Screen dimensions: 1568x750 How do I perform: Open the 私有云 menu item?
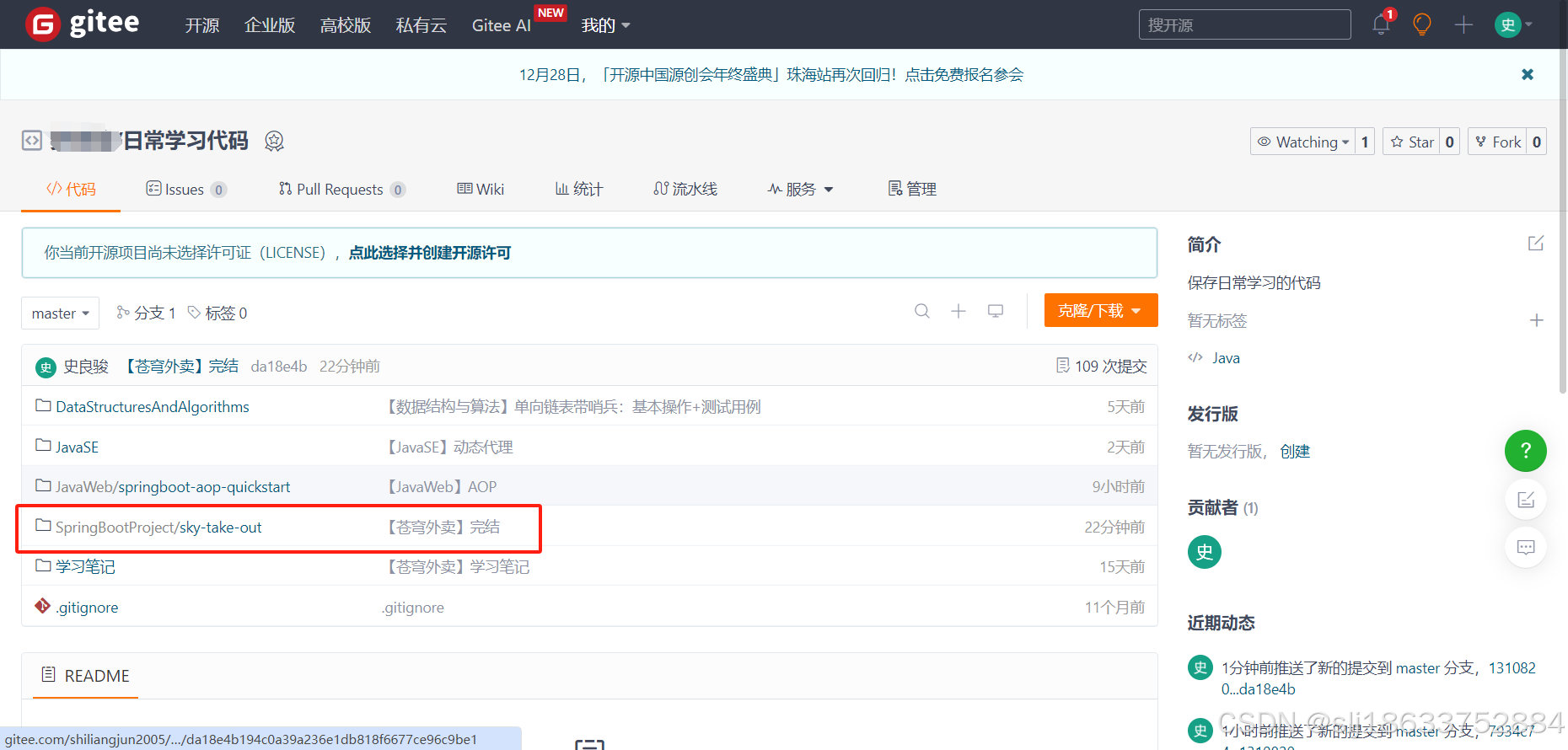click(422, 25)
